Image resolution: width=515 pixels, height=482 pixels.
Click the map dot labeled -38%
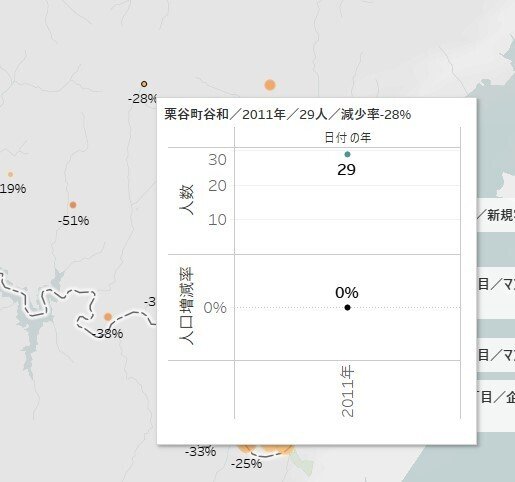(x=108, y=317)
